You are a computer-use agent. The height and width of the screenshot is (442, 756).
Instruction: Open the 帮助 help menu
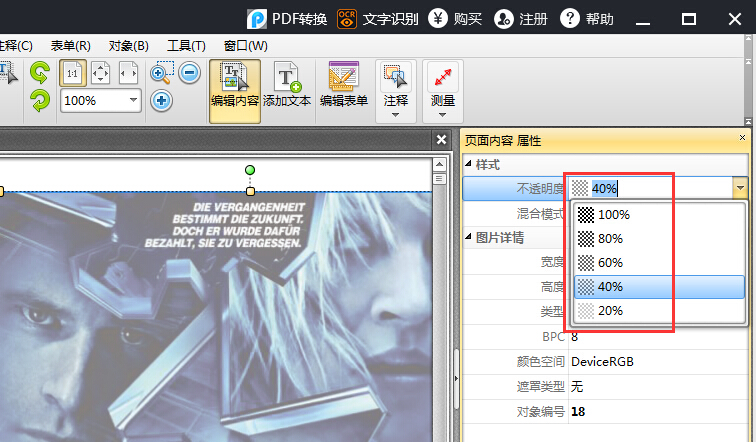point(587,19)
